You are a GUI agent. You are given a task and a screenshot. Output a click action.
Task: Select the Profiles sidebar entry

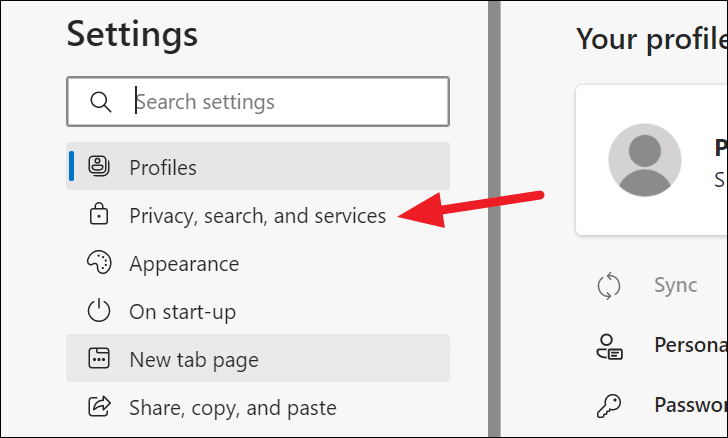pos(258,166)
